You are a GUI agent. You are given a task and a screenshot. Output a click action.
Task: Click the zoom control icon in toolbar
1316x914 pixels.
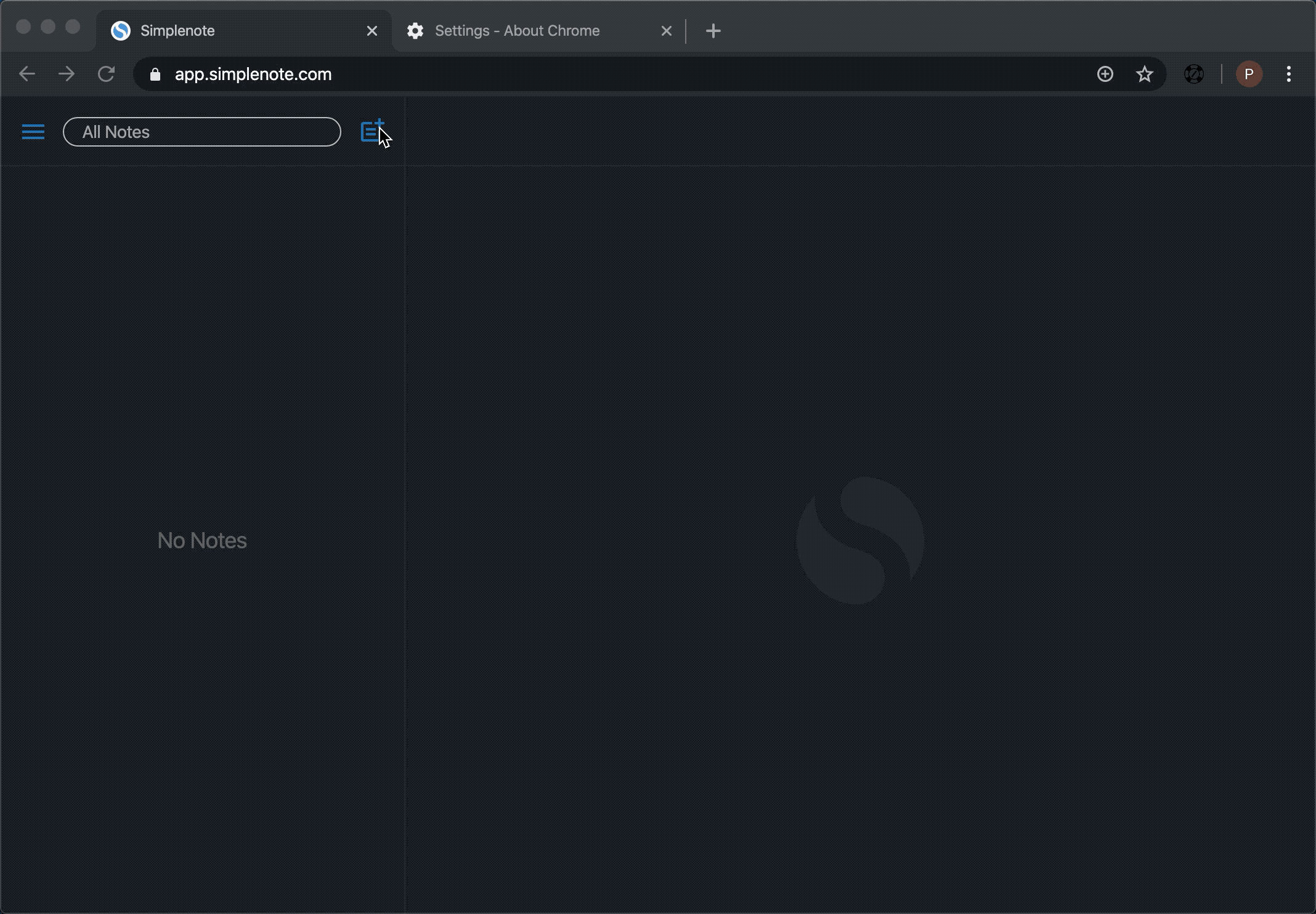(x=1105, y=74)
